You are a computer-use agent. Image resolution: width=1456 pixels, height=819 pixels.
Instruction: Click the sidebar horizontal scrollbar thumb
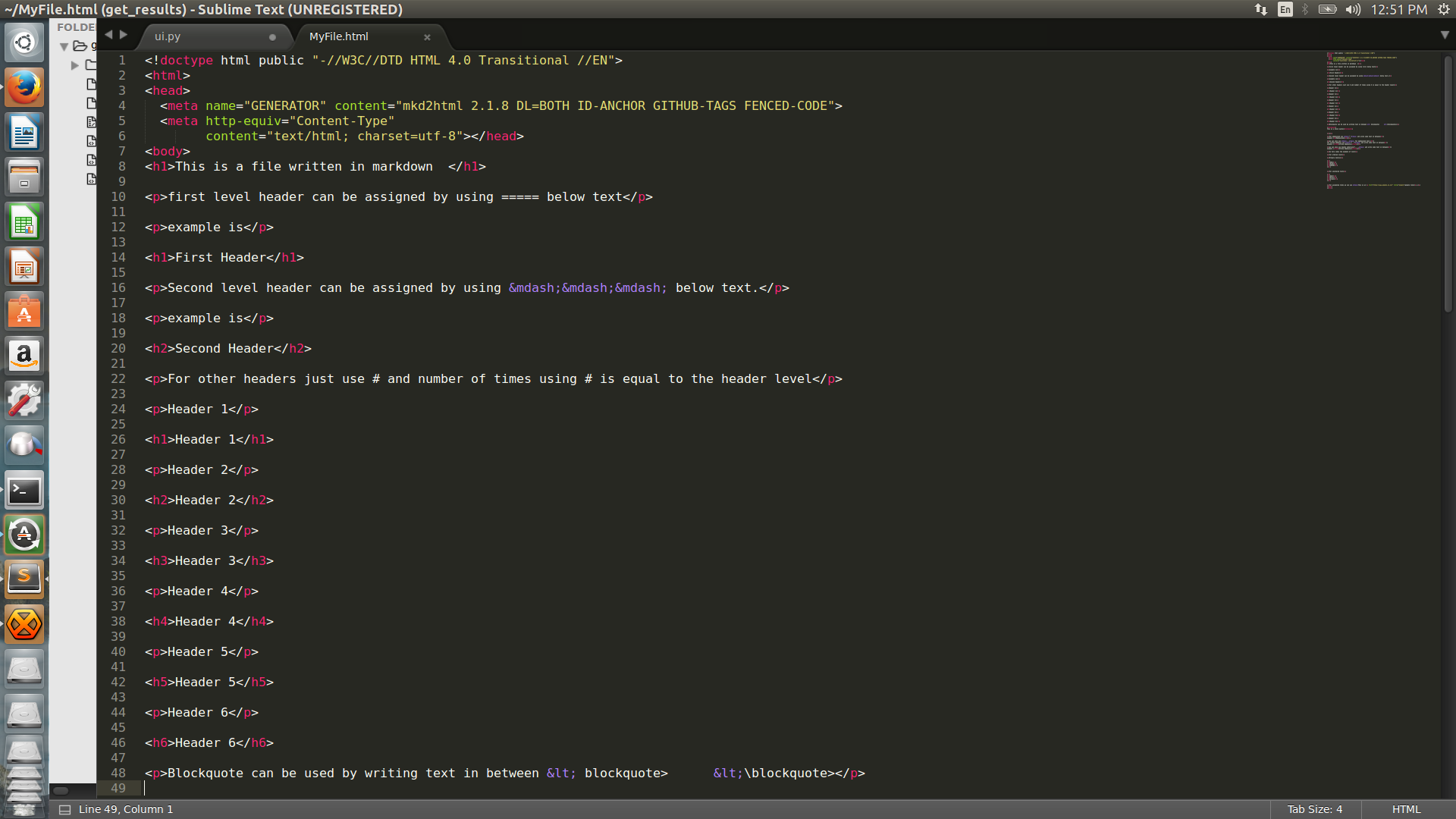click(x=61, y=790)
